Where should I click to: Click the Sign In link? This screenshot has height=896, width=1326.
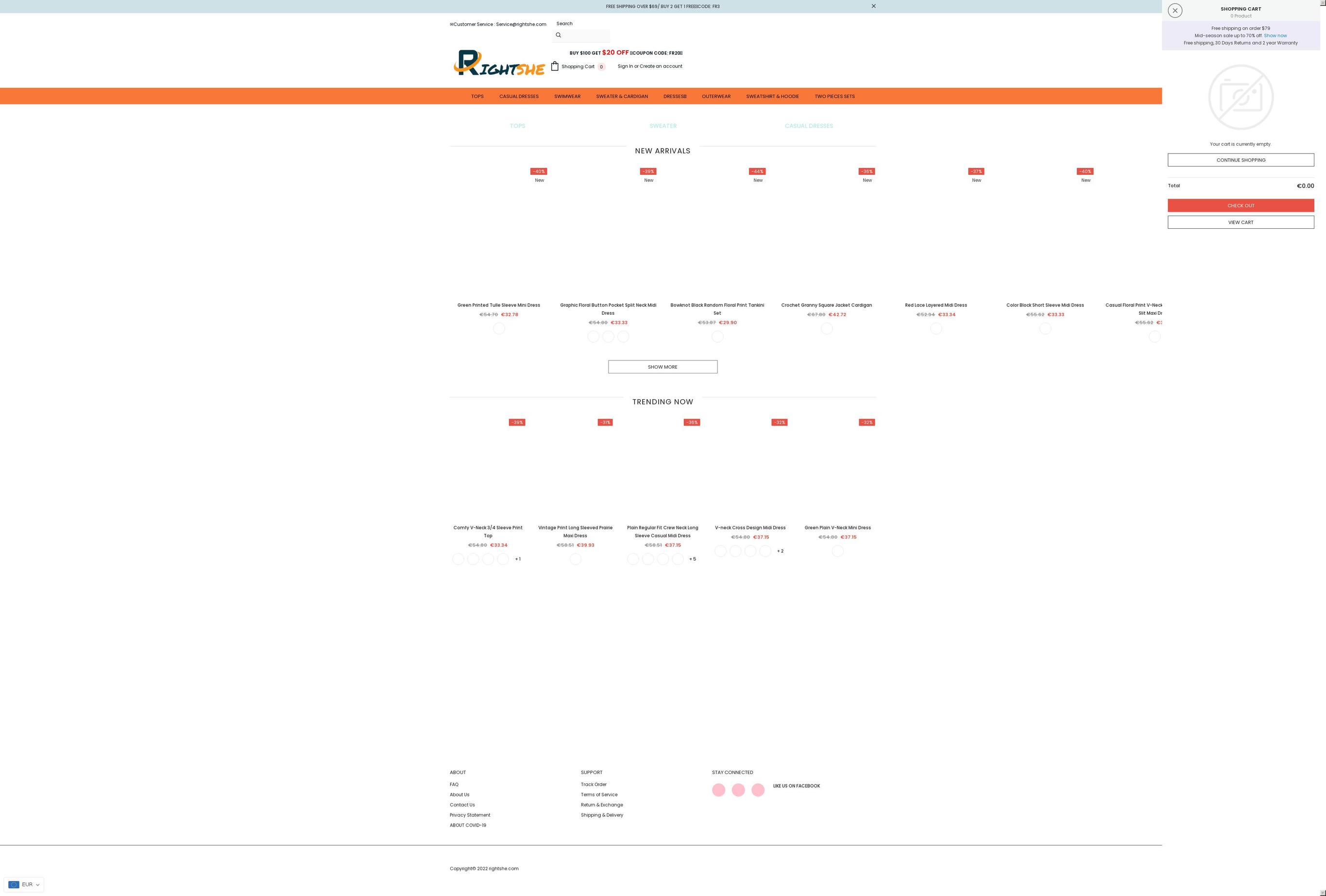[625, 66]
